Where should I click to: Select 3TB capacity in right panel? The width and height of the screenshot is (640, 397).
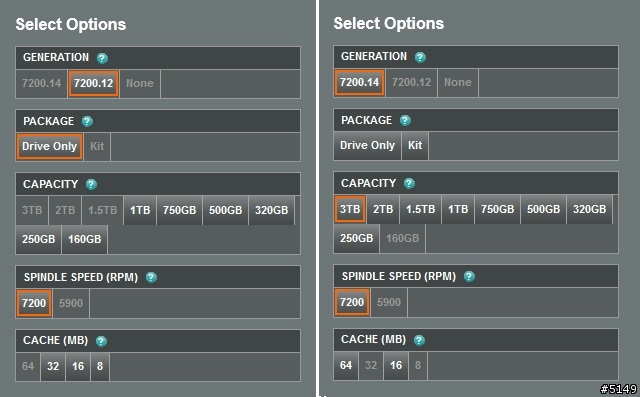(350, 209)
